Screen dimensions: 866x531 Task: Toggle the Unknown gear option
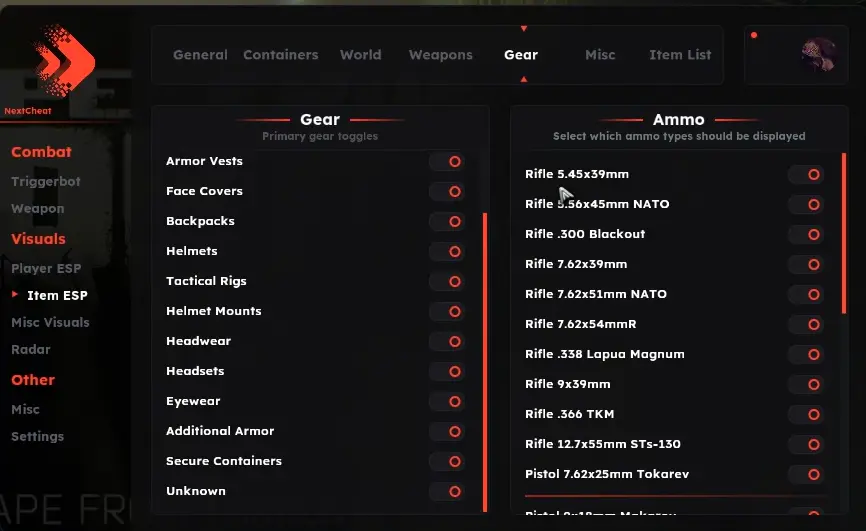pos(447,491)
